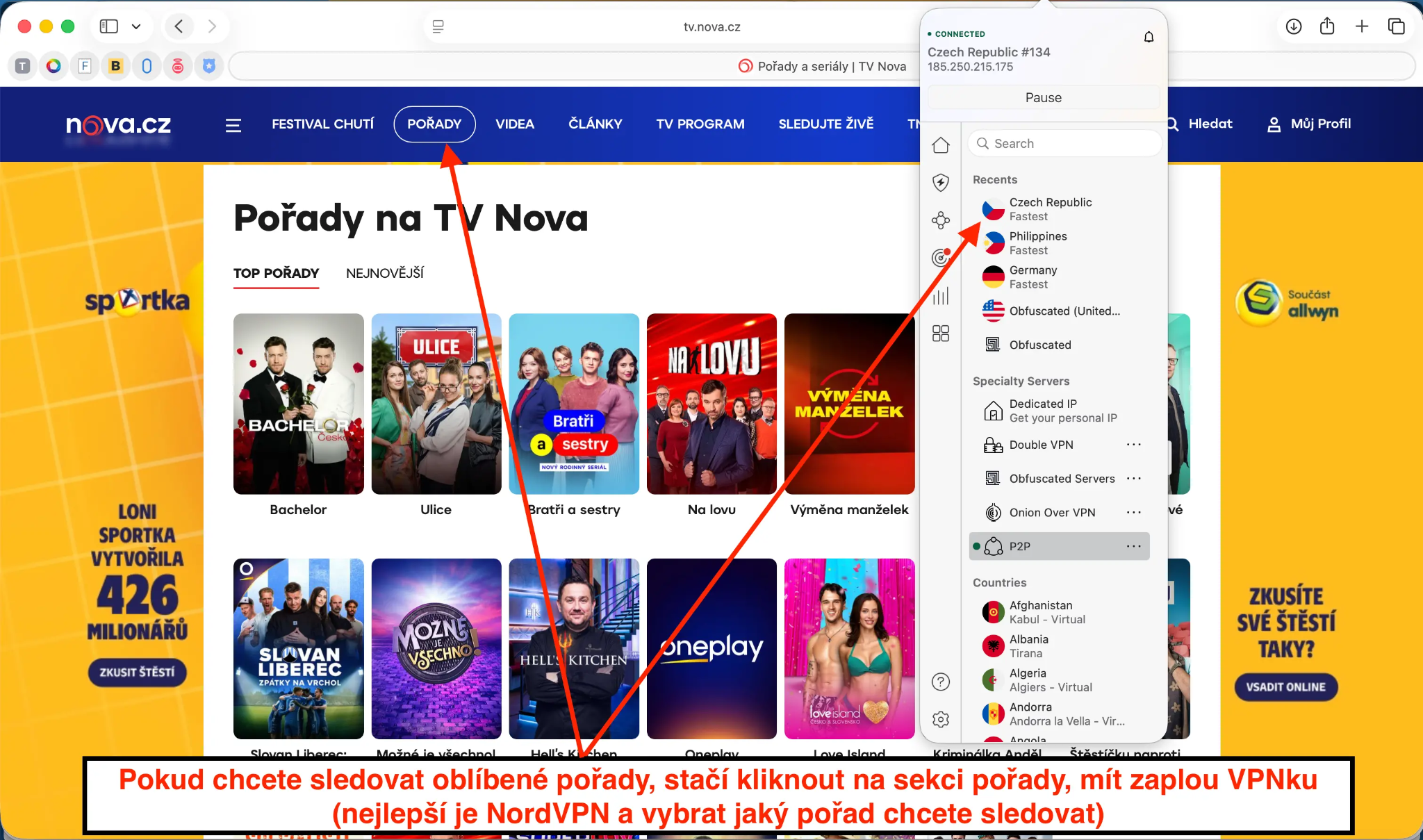This screenshot has height=840, width=1423.
Task: Select Germany Fastest server in Recents
Action: 1033,277
